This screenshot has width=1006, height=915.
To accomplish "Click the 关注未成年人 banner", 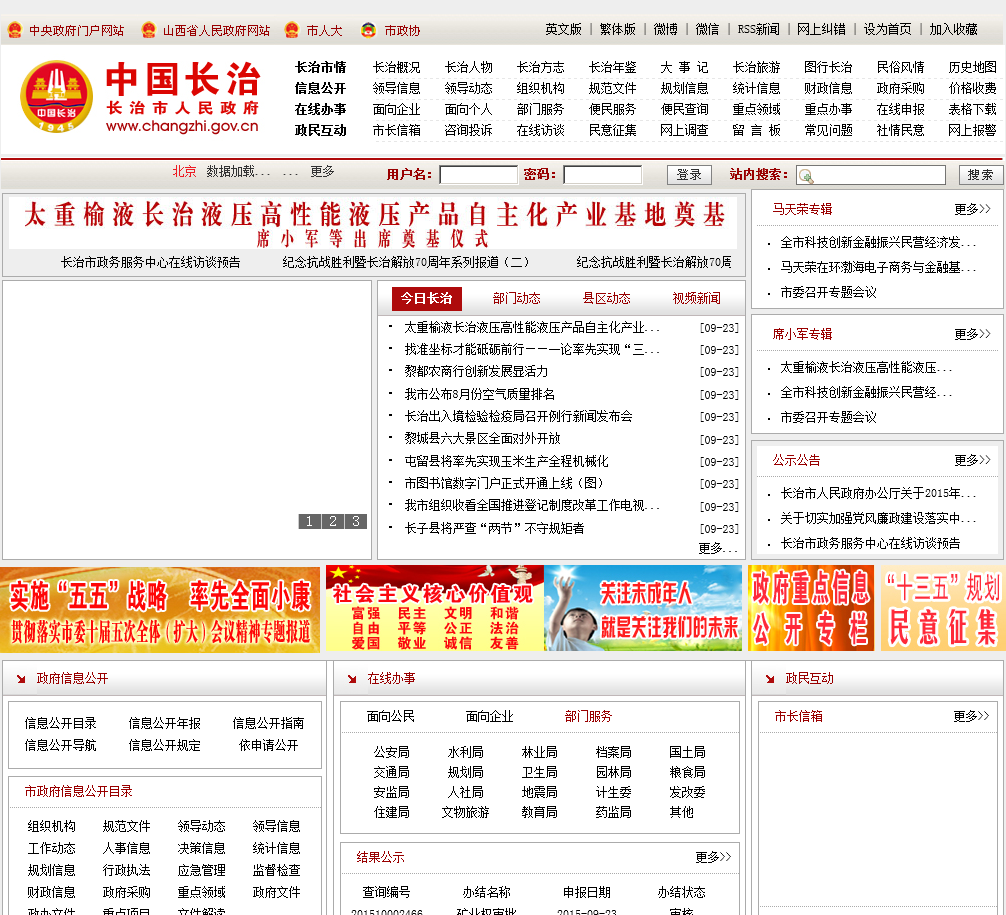I will (x=643, y=609).
